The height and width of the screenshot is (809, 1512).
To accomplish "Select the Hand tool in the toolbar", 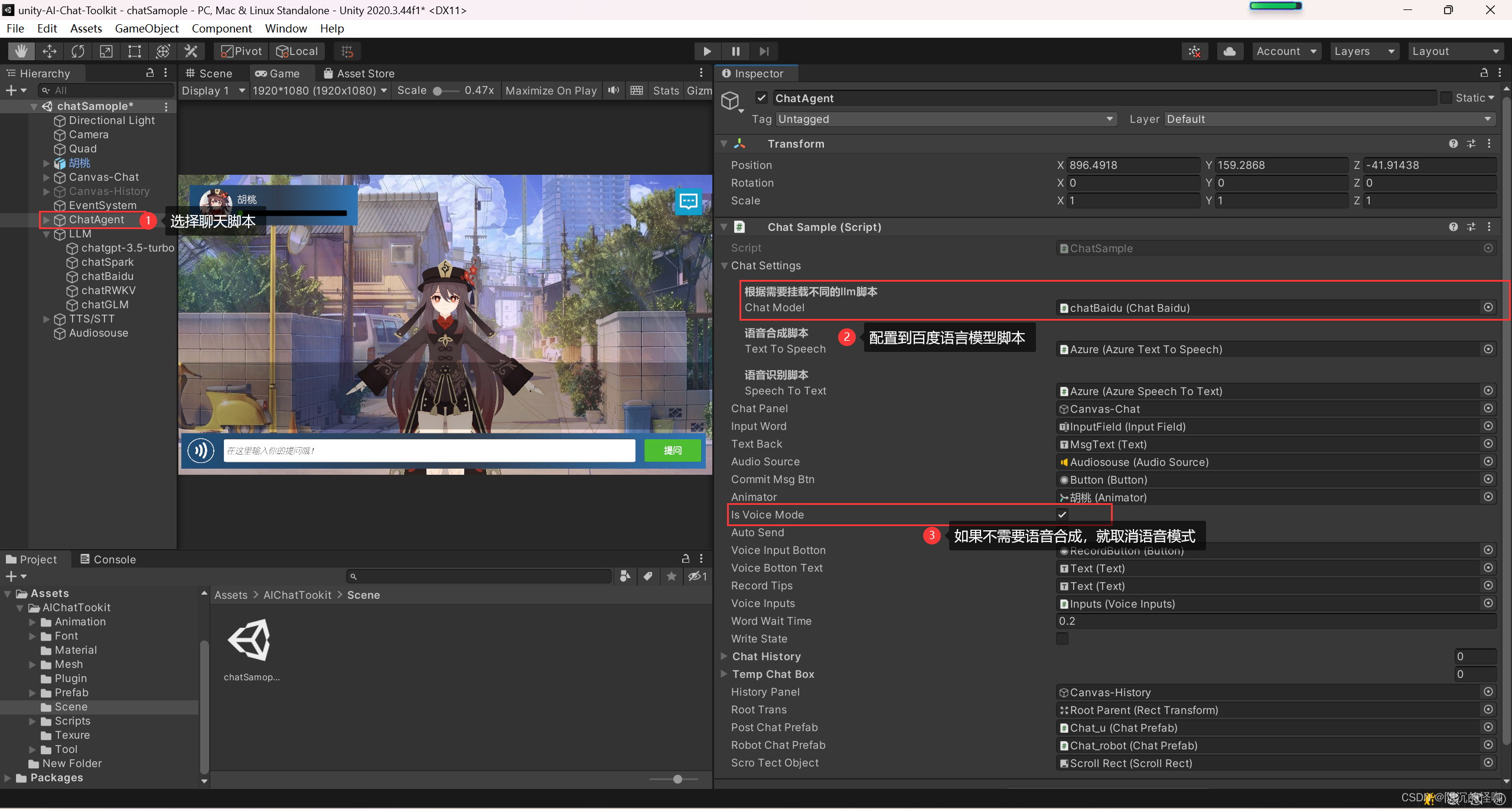I will [21, 51].
